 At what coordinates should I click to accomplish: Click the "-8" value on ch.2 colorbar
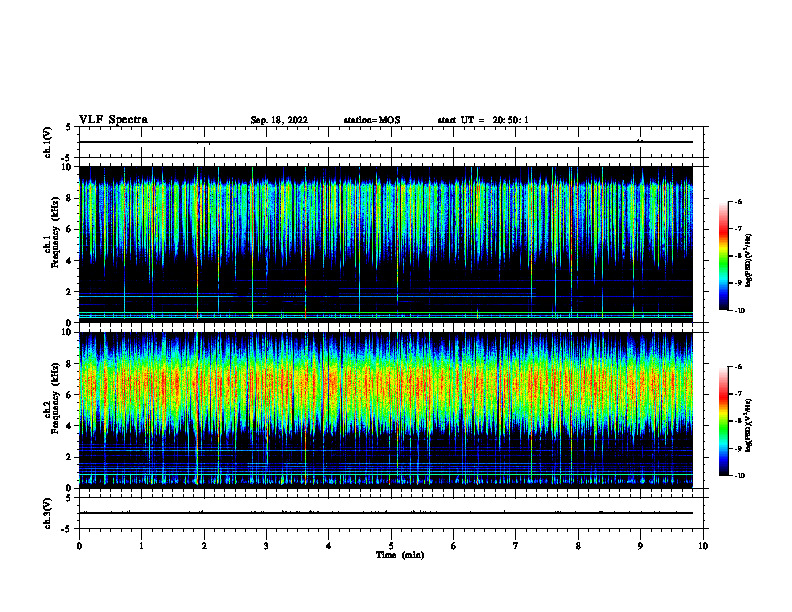pyautogui.click(x=738, y=421)
